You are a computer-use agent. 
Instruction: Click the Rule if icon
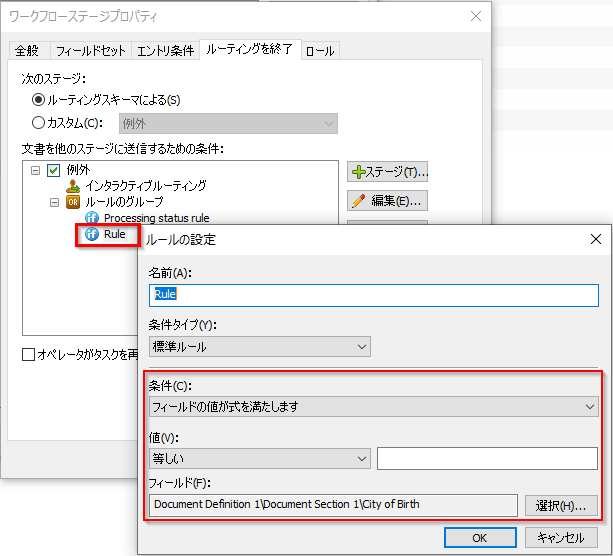[92, 234]
